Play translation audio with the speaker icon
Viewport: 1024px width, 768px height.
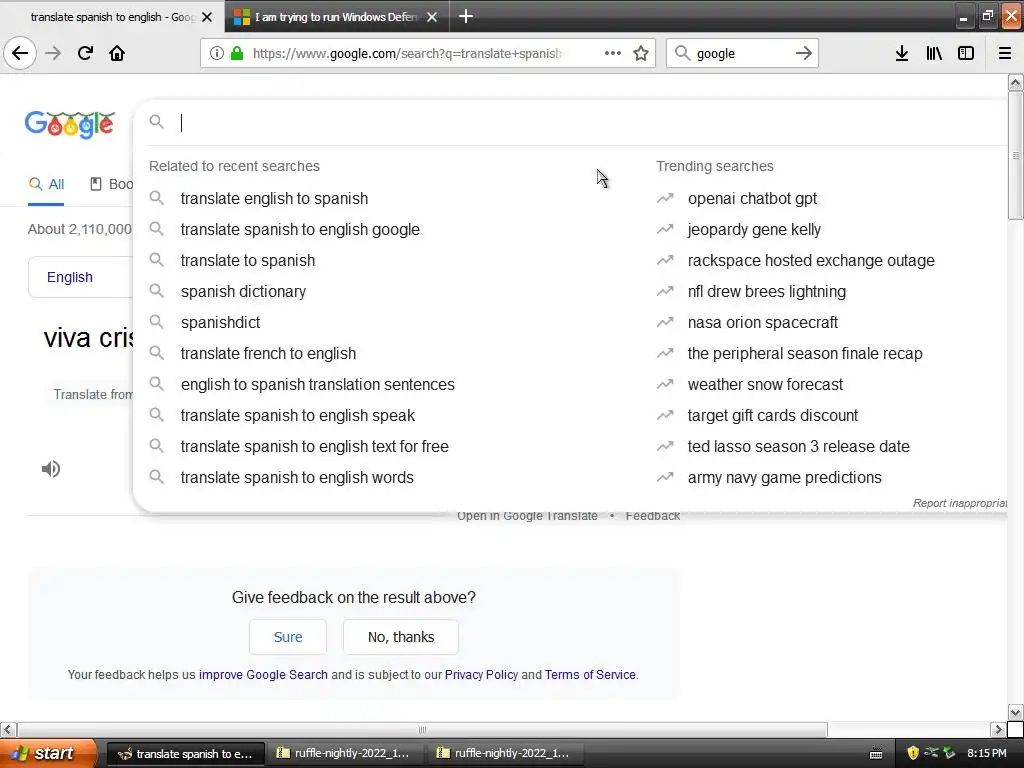pyautogui.click(x=51, y=469)
